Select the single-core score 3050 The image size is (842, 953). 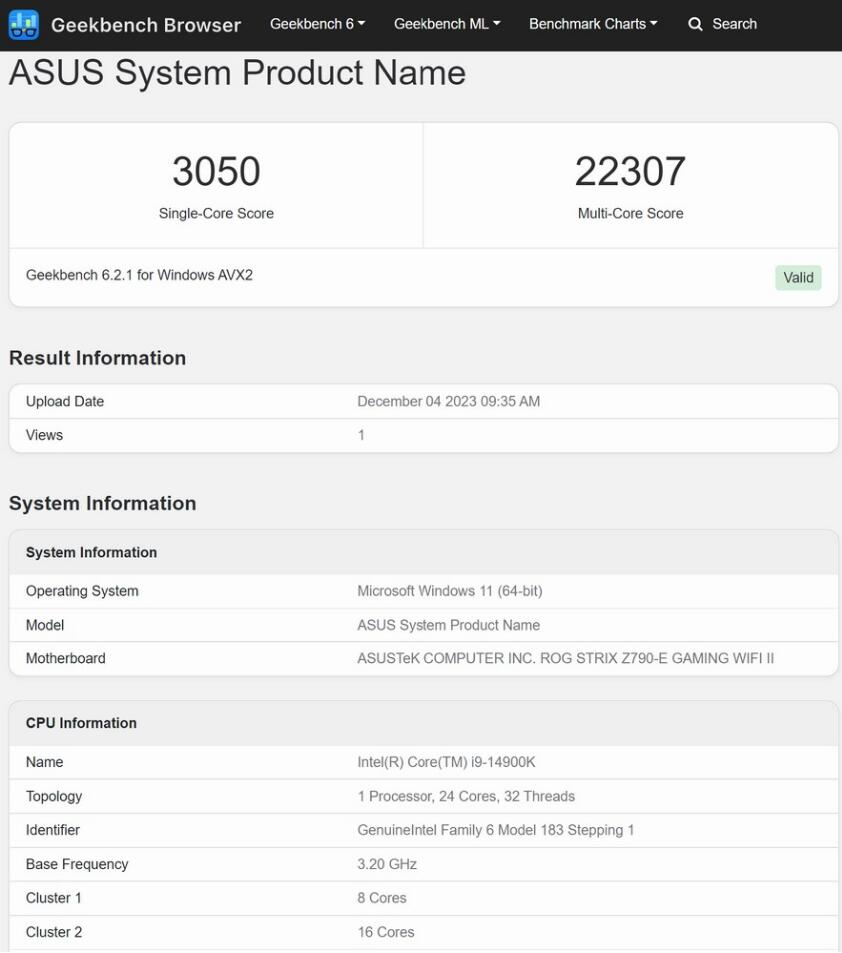point(216,171)
